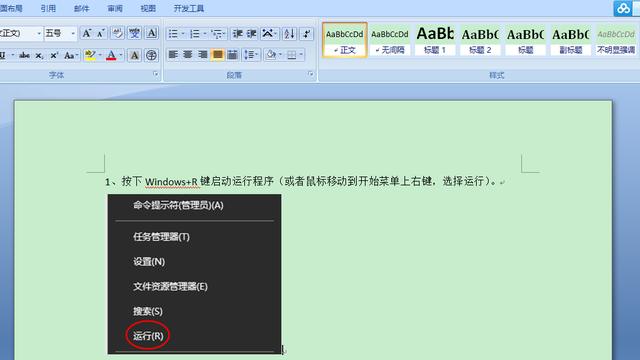Apply the 标题 2 style

[480, 40]
